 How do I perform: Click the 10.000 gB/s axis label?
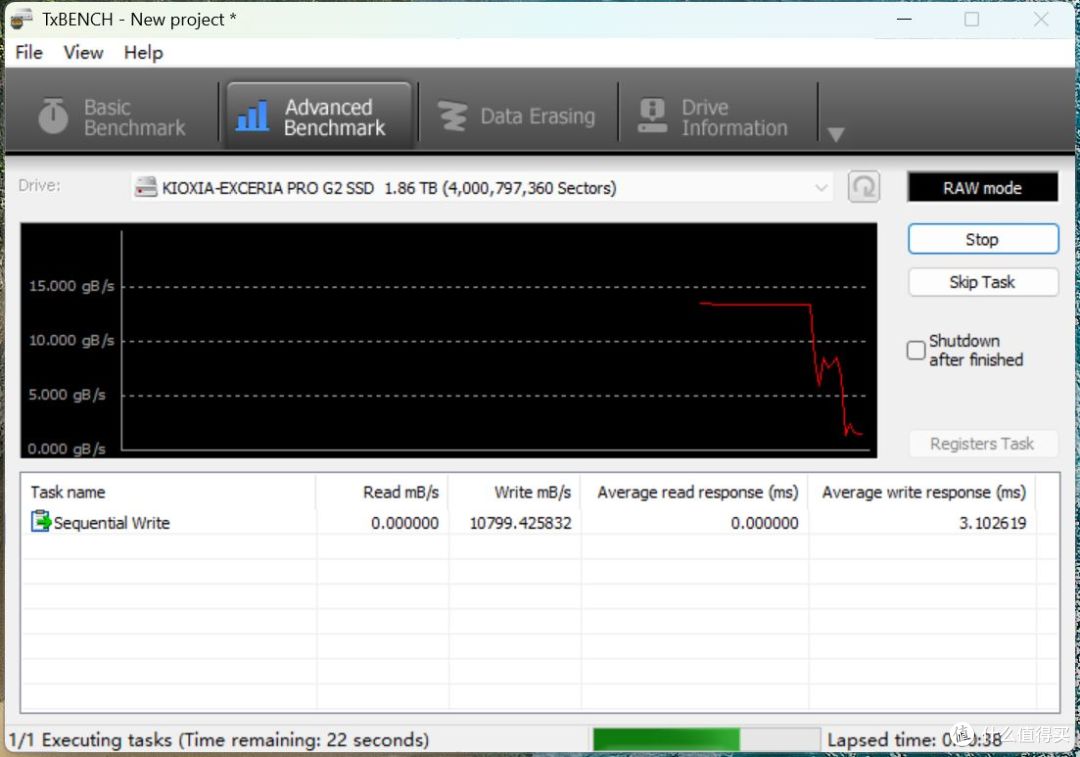[x=71, y=340]
